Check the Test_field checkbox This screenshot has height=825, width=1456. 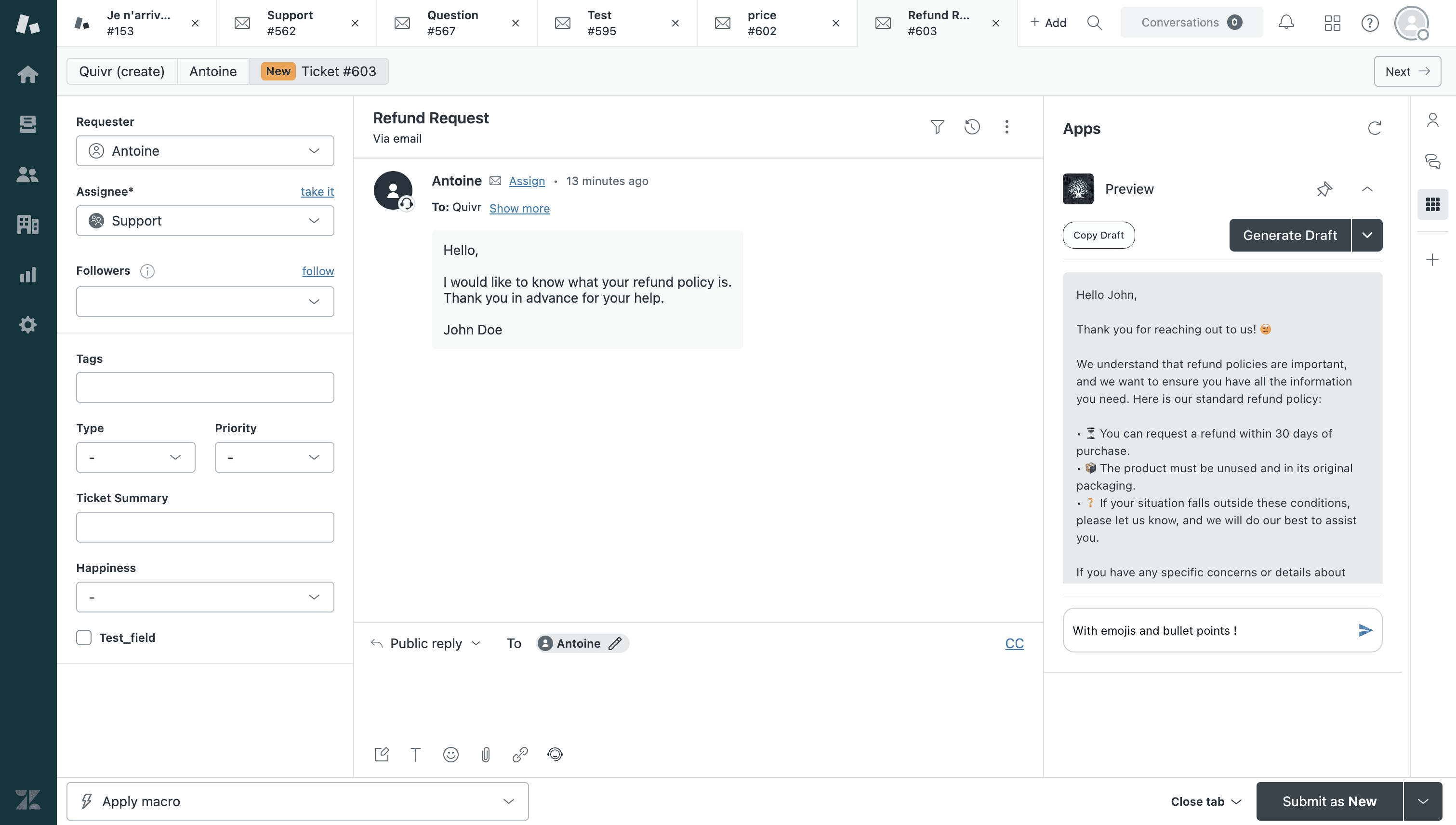pos(84,638)
